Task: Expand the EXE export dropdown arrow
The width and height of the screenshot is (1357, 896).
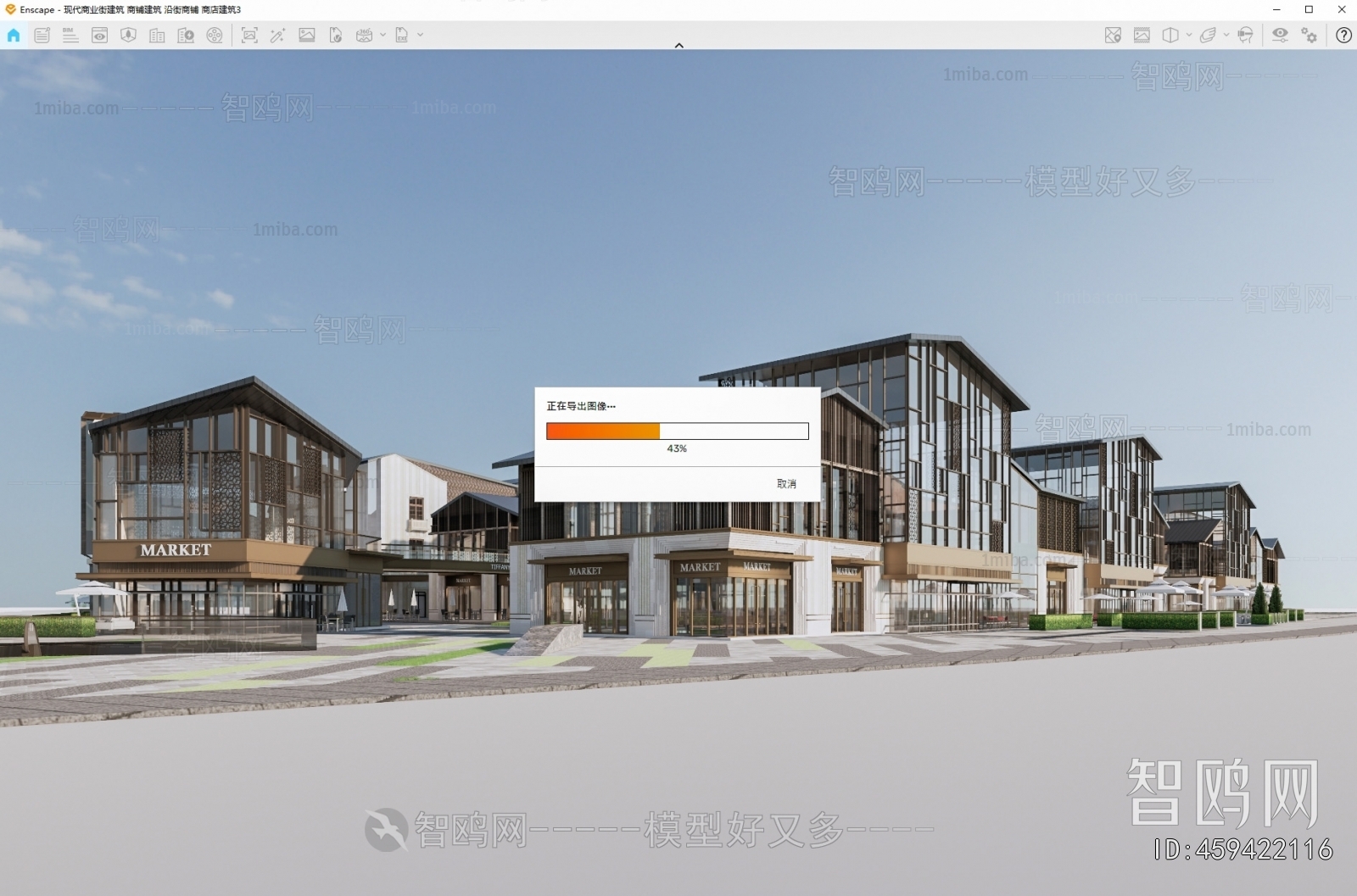Action: (420, 35)
